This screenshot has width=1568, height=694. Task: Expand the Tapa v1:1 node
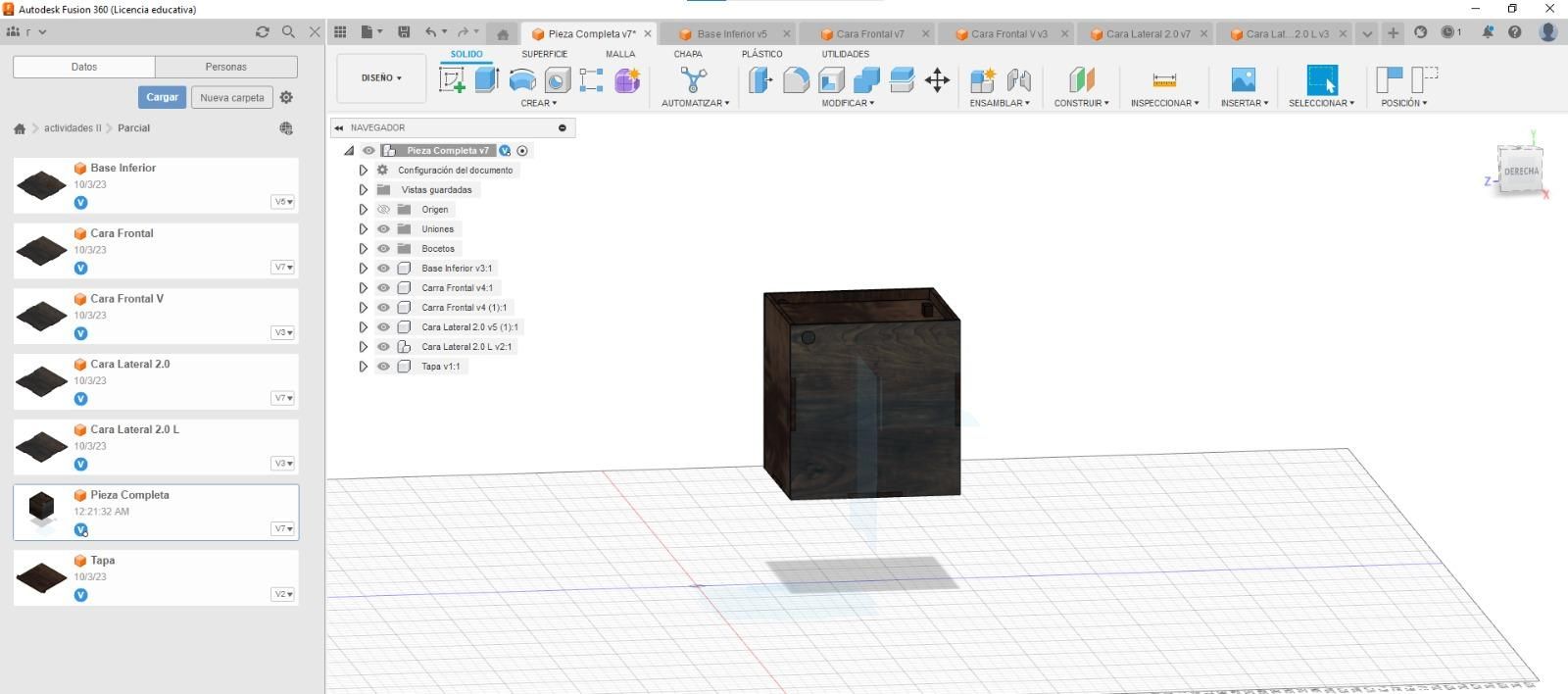[364, 366]
